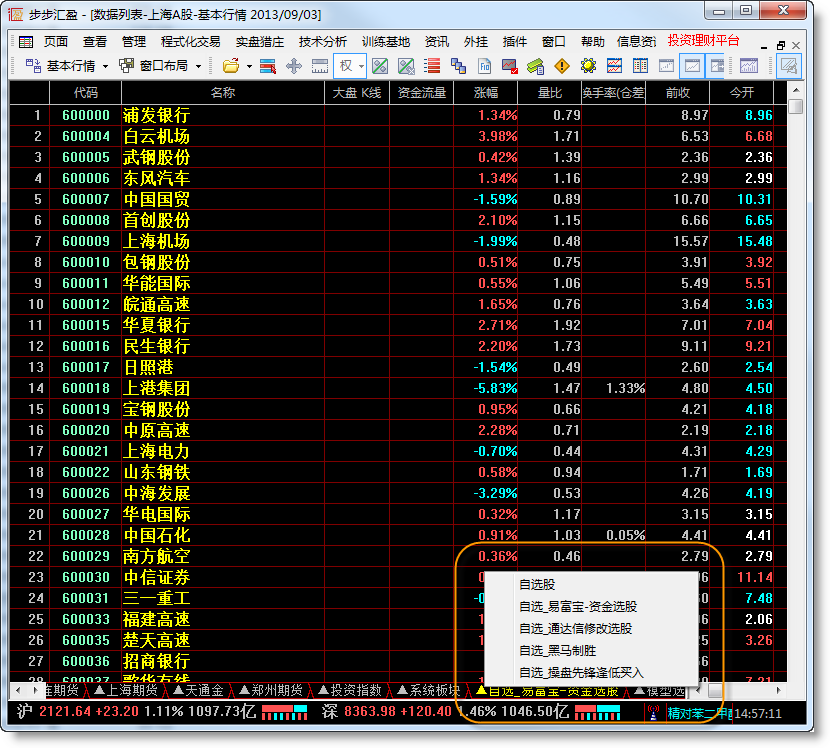Click the ruler measurement icon
The width and height of the screenshot is (830, 748).
320,66
